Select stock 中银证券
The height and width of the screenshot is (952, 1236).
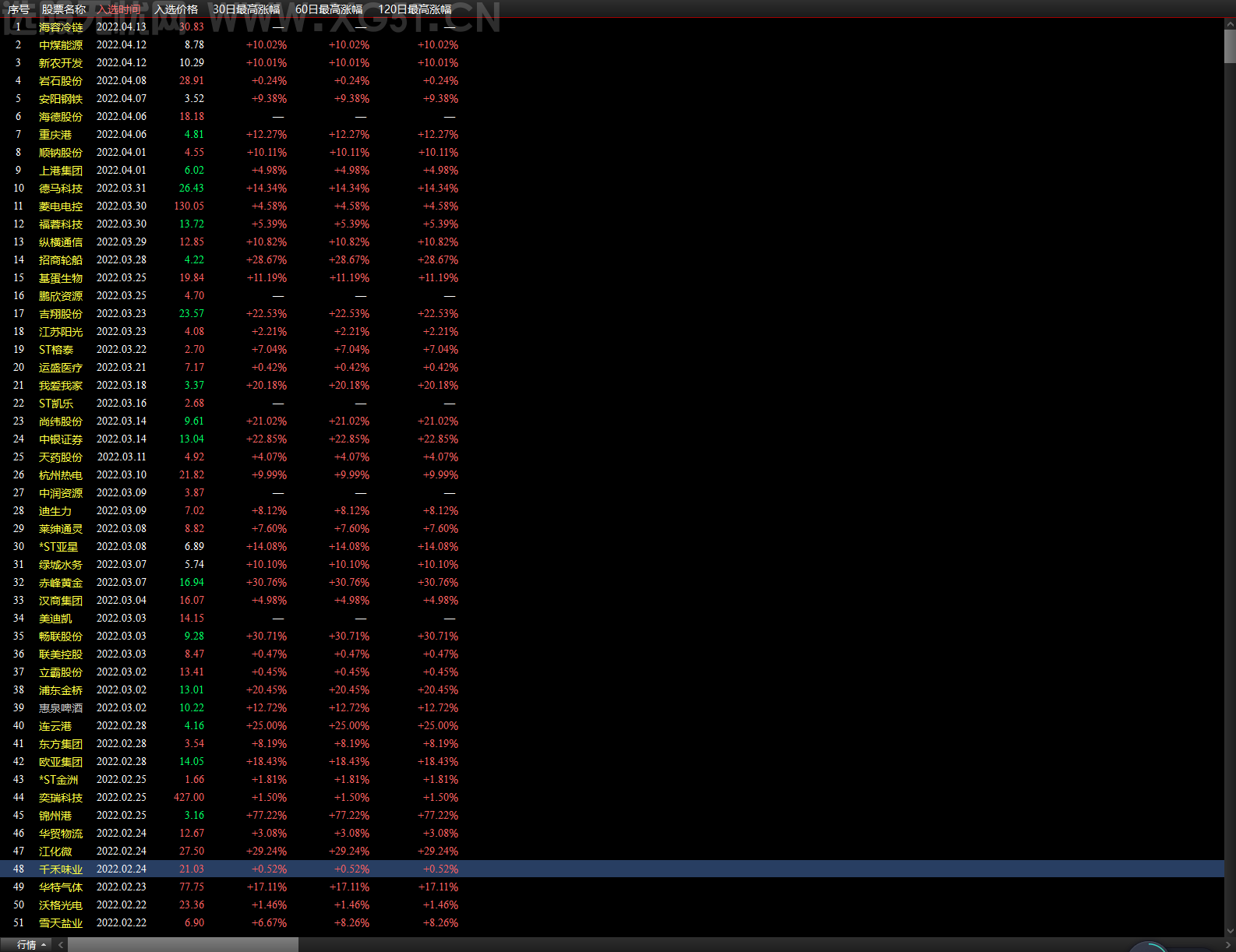pyautogui.click(x=61, y=439)
